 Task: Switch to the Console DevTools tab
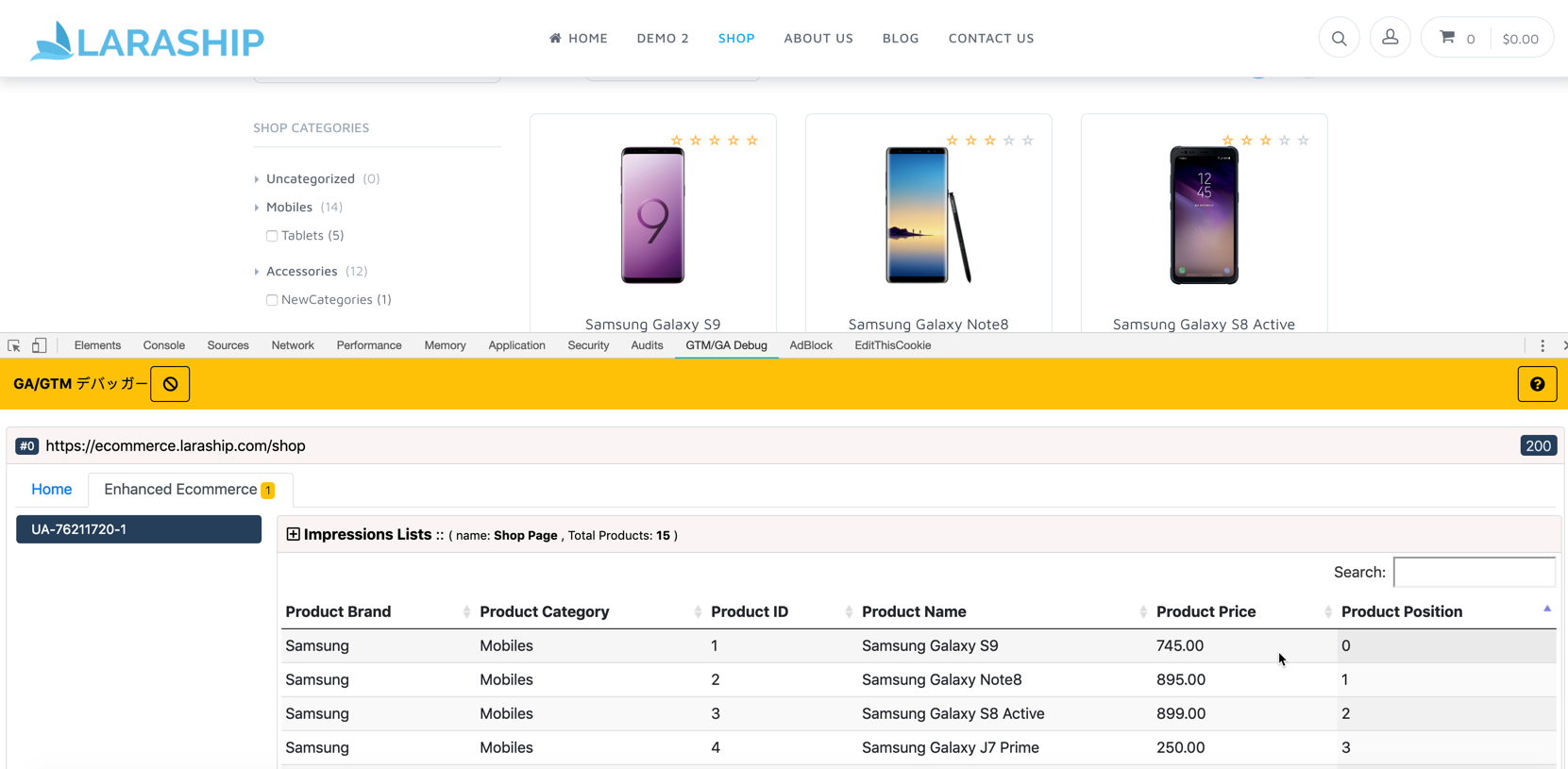(x=164, y=345)
